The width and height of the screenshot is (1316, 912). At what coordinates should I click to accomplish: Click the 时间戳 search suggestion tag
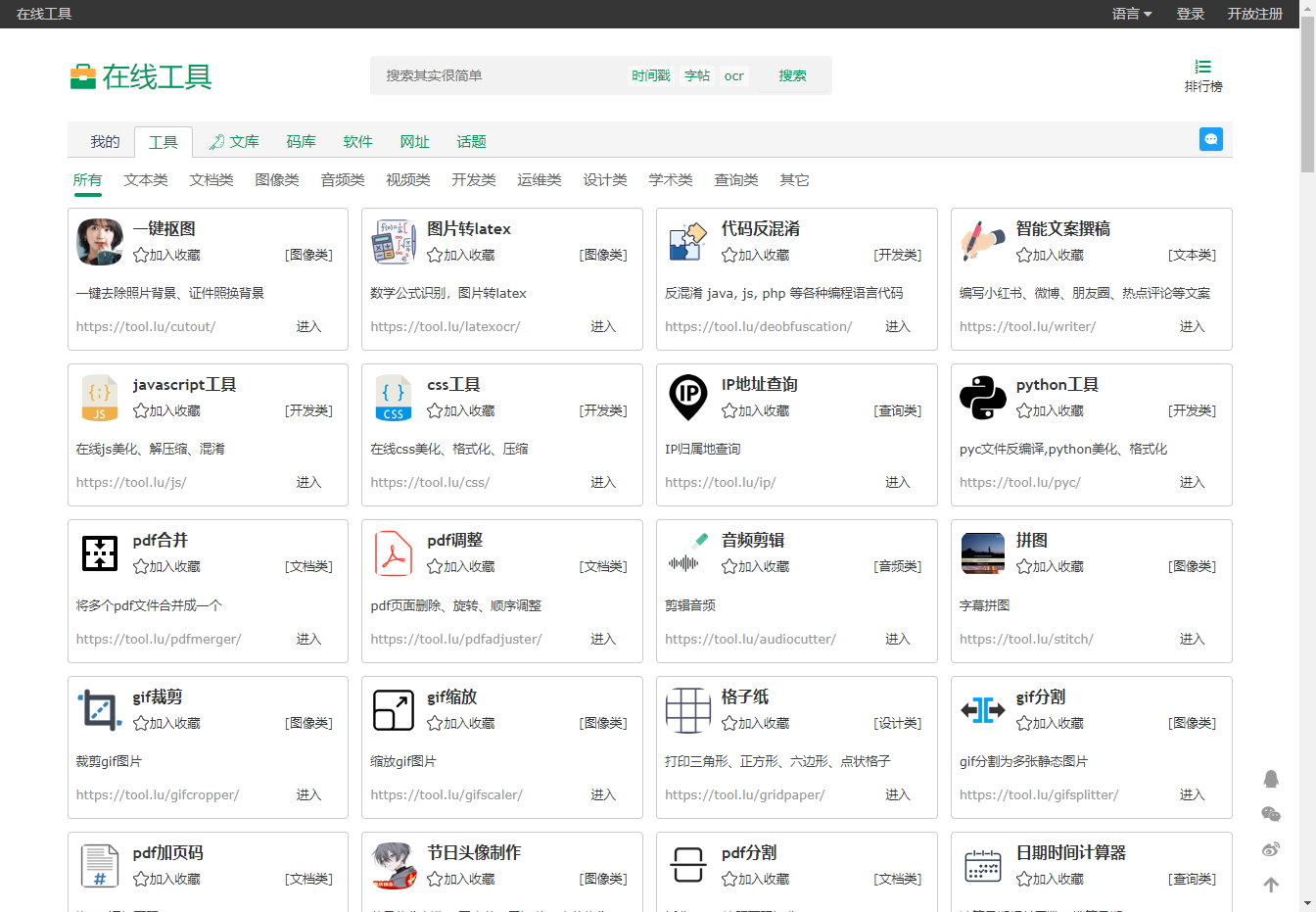pyautogui.click(x=651, y=75)
